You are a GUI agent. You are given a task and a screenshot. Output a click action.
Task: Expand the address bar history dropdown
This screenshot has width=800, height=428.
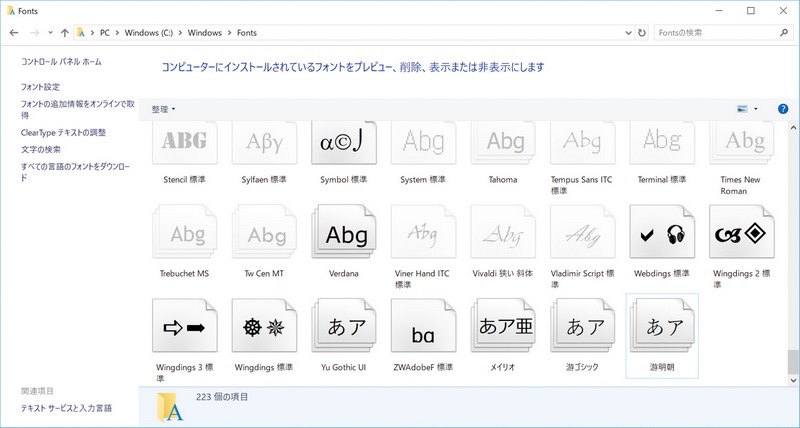(628, 33)
